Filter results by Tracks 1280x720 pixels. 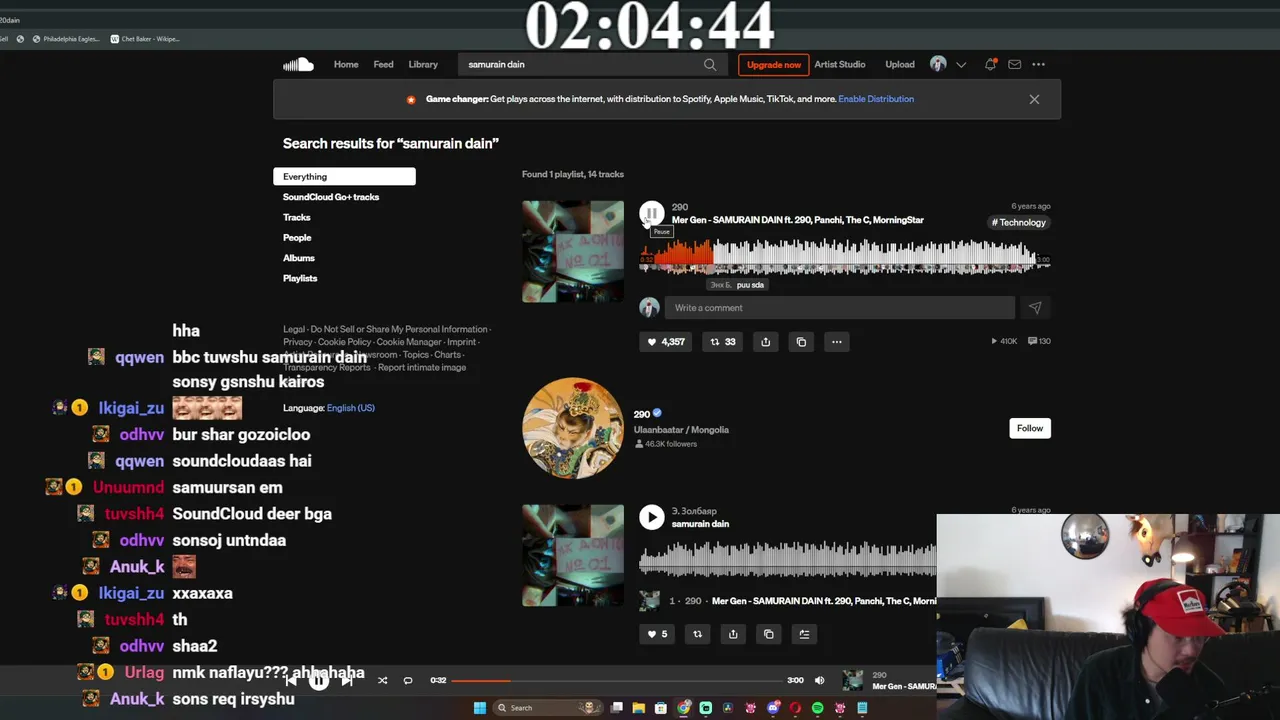click(297, 217)
